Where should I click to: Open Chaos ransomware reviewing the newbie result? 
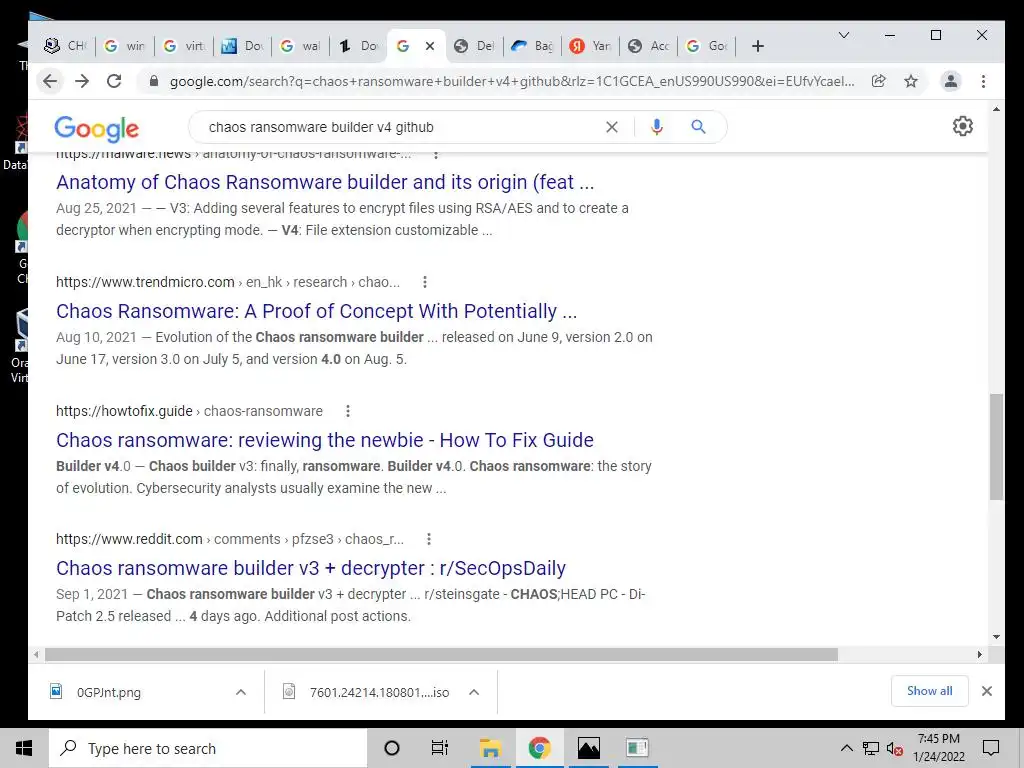[x=325, y=440]
